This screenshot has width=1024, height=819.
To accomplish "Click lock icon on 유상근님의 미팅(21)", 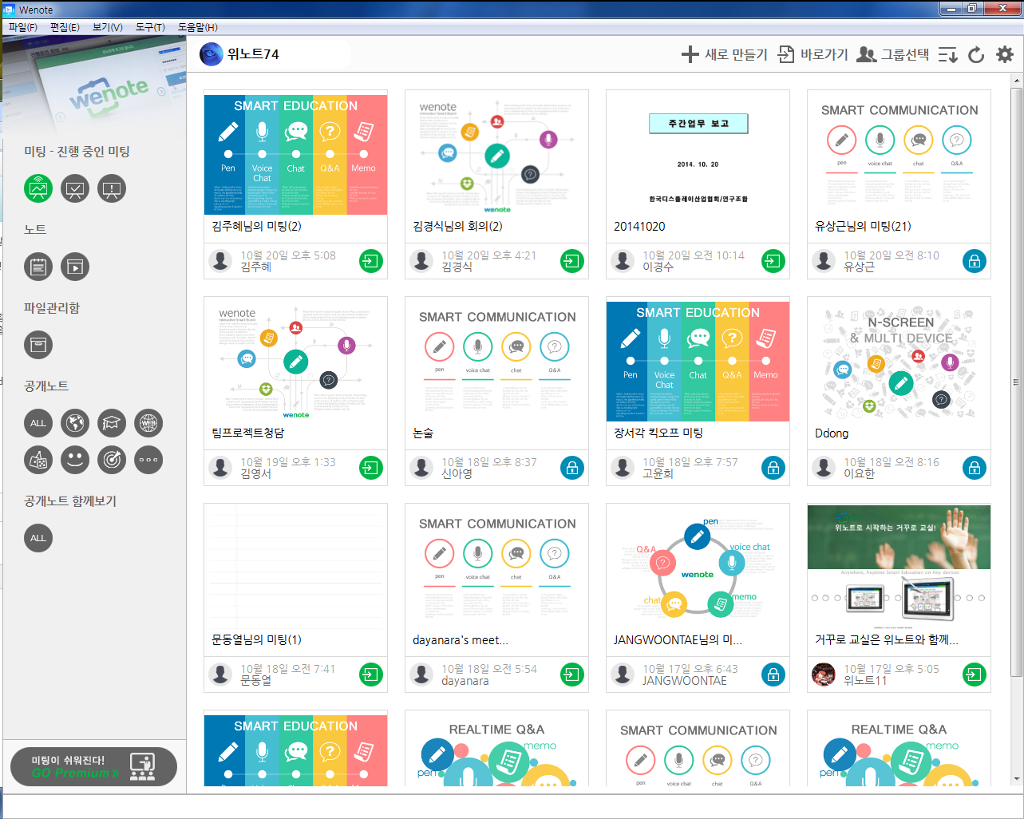I will tap(974, 261).
